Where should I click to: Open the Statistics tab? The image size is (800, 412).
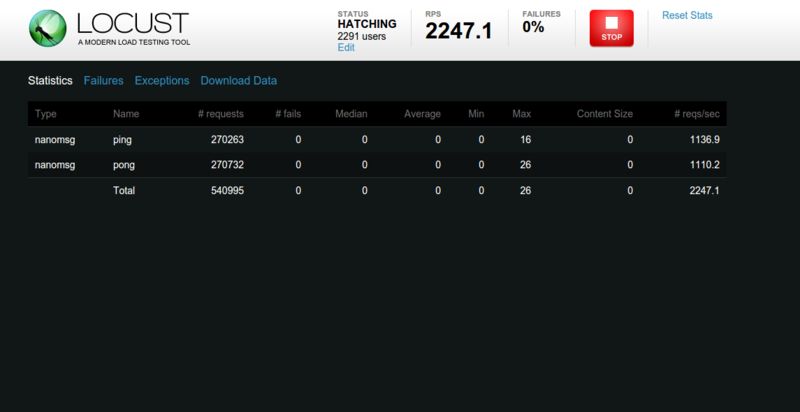pyautogui.click(x=50, y=81)
